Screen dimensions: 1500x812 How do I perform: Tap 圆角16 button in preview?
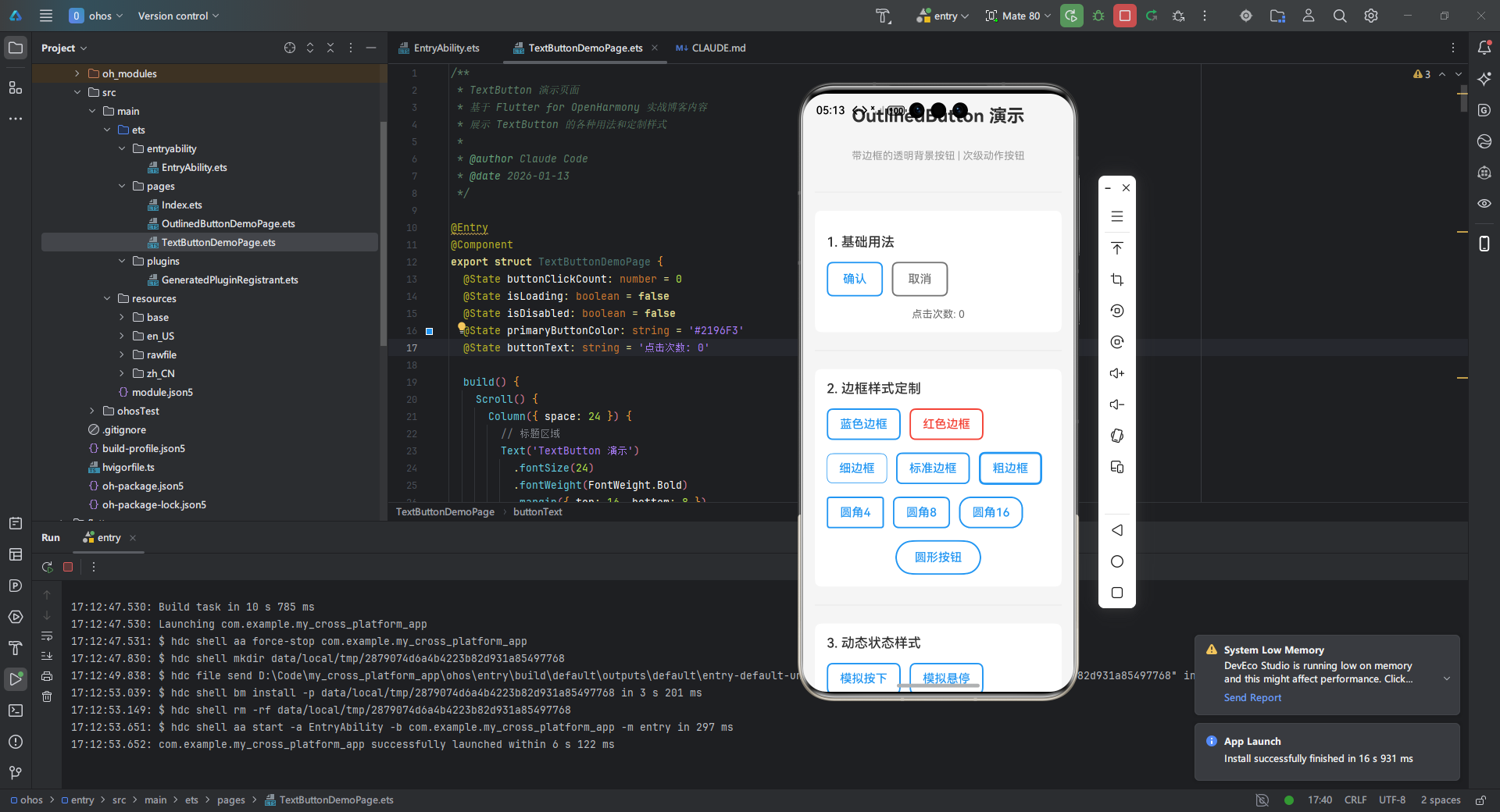991,512
